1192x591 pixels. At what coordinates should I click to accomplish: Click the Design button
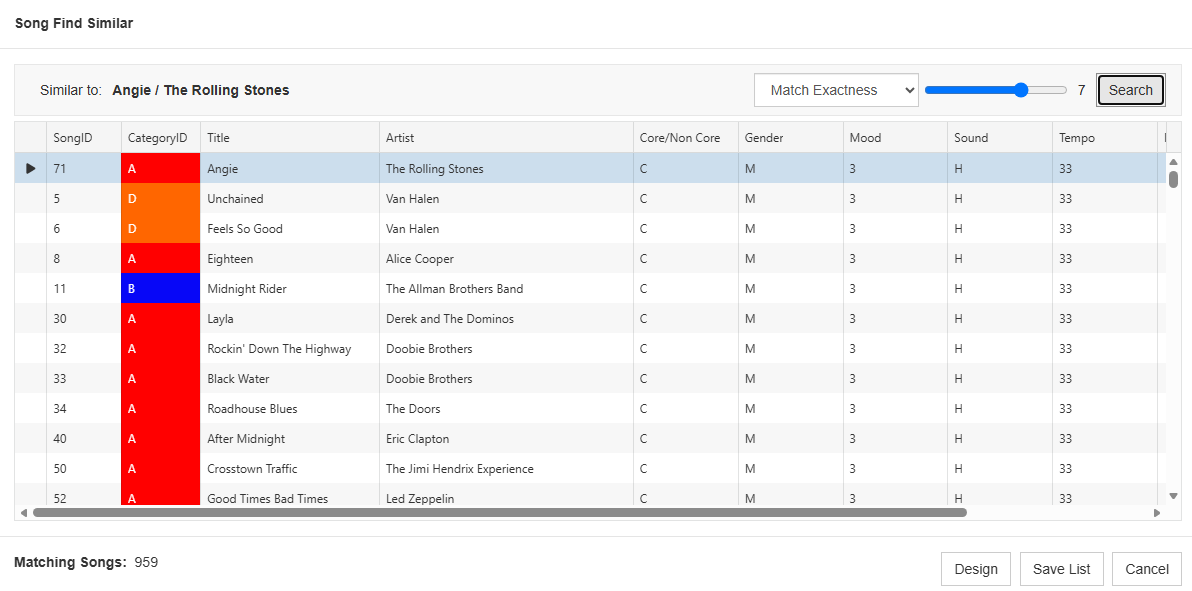coord(975,569)
